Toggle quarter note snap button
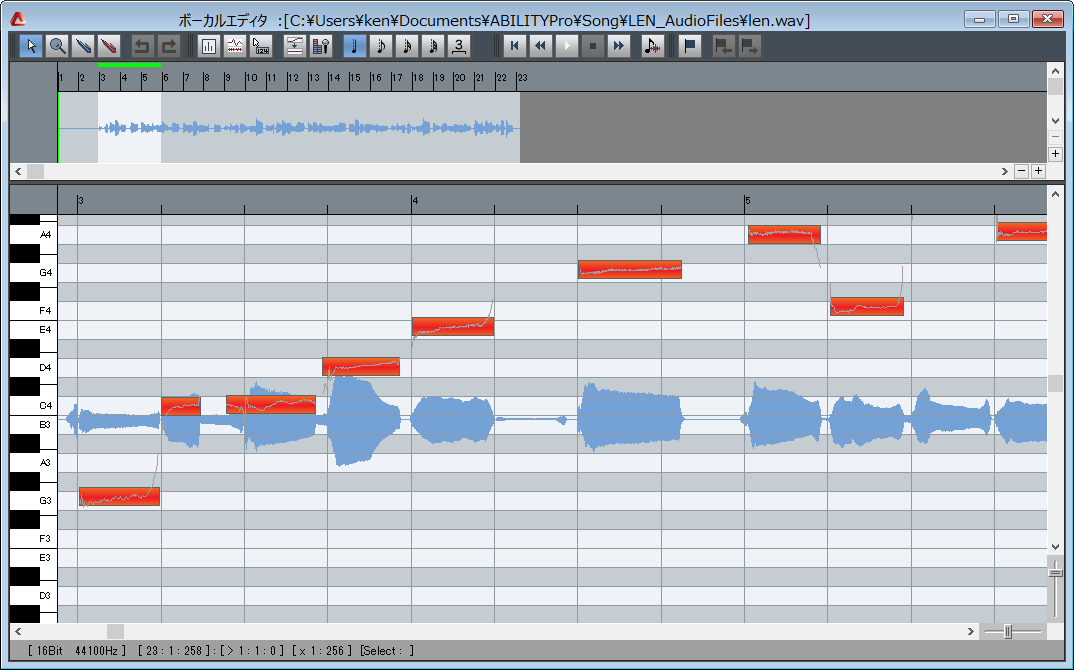This screenshot has width=1074, height=670. (x=355, y=46)
